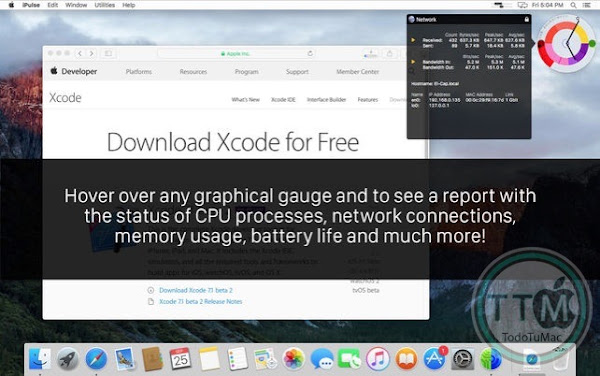The image size is (600, 376).
Task: Open the Edit menu
Action: (x=52, y=5)
